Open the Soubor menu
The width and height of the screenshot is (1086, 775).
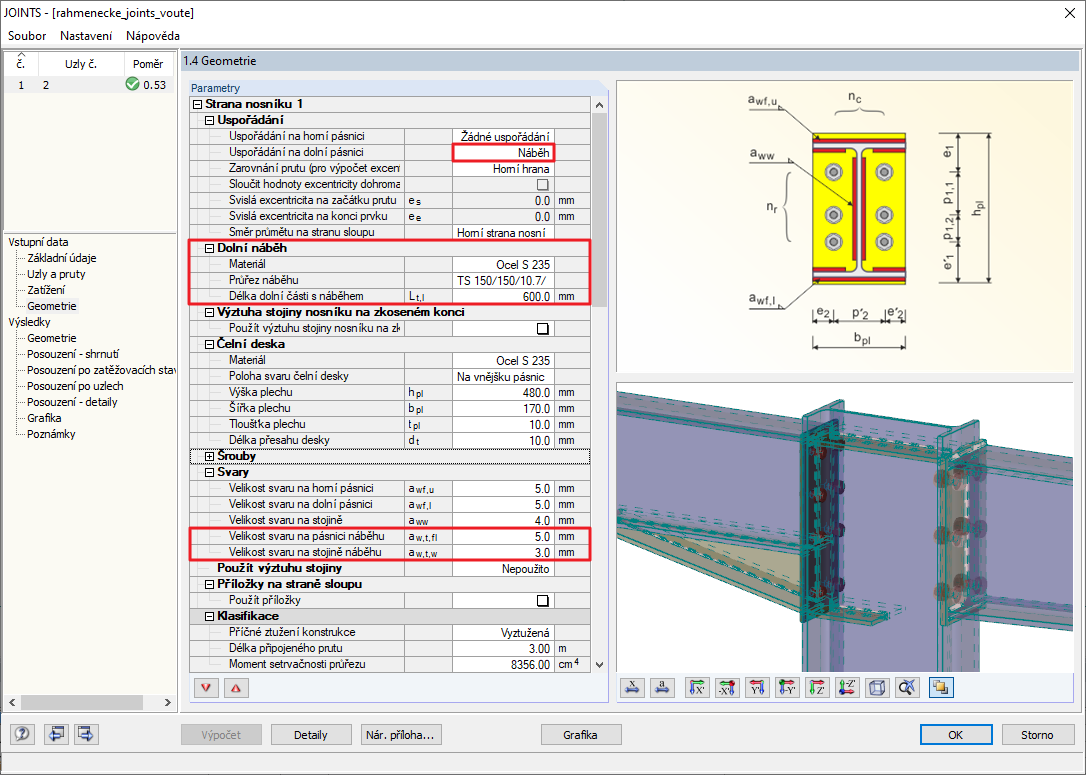point(27,35)
